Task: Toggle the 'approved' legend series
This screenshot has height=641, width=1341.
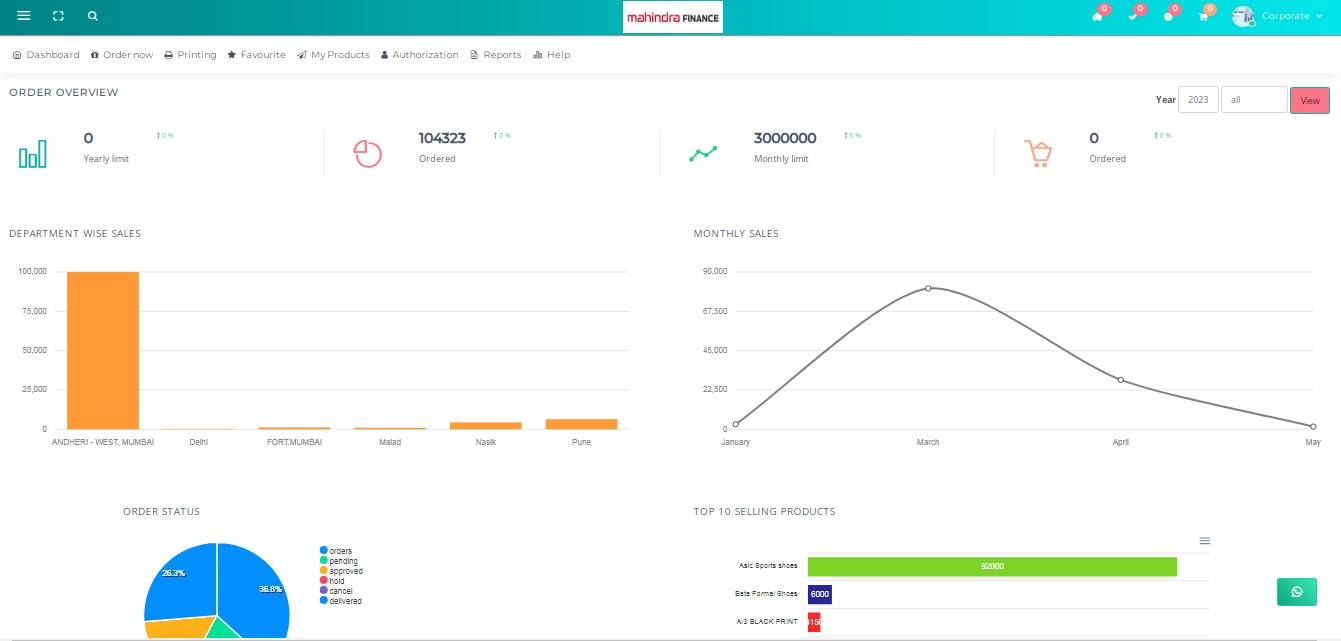Action: coord(341,571)
